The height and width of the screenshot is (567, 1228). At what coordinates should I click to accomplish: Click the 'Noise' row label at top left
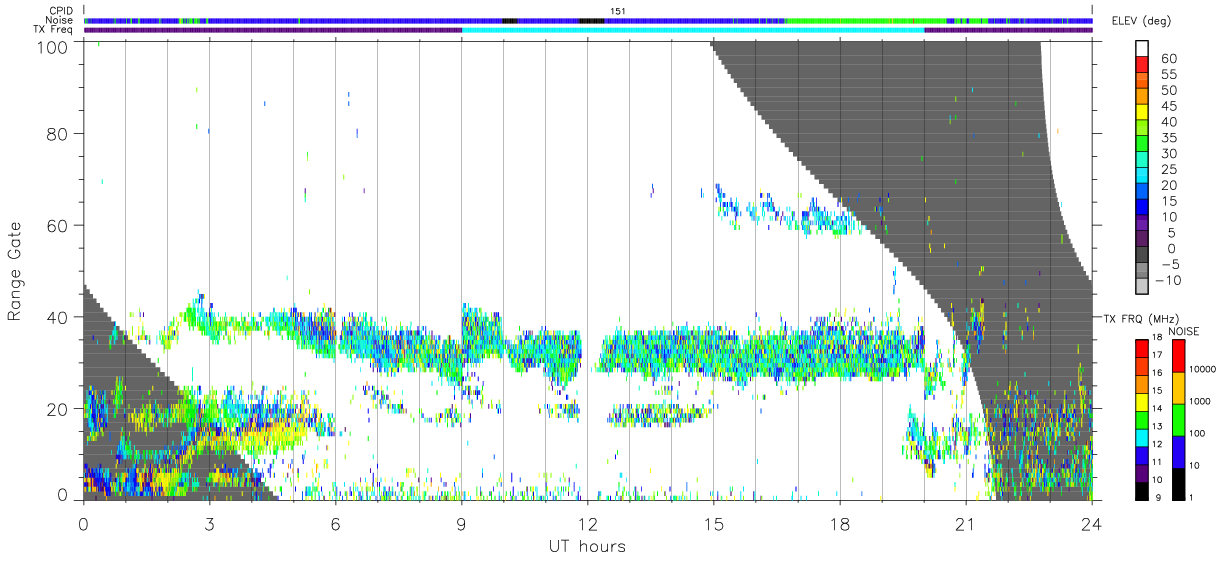pos(61,20)
